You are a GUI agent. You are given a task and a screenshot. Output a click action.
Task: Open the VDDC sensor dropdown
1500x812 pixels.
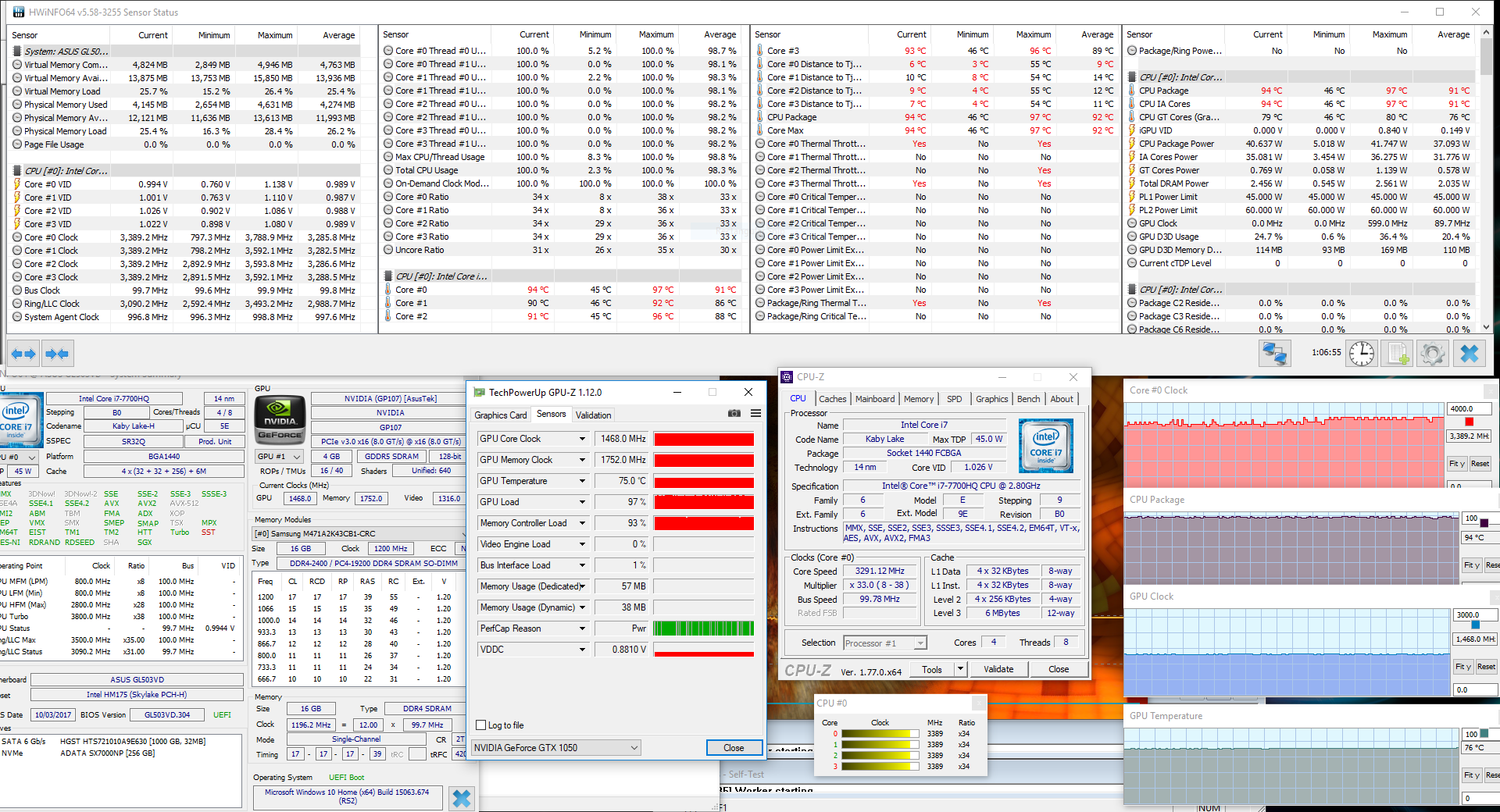(x=582, y=650)
